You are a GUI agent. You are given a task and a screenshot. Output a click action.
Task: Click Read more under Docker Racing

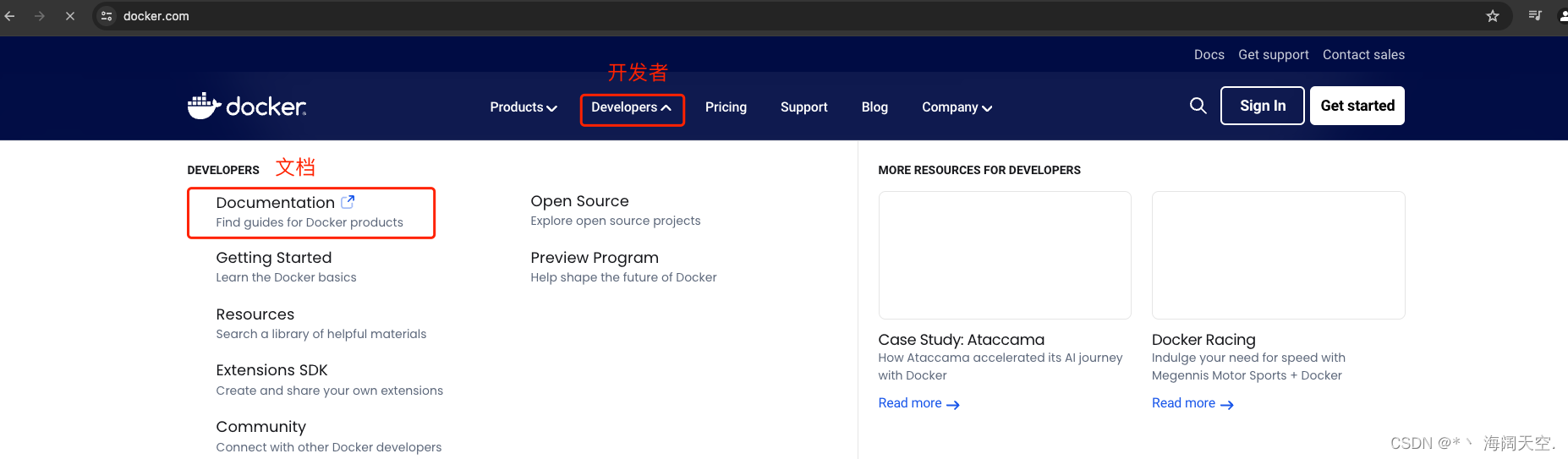pyautogui.click(x=1192, y=403)
